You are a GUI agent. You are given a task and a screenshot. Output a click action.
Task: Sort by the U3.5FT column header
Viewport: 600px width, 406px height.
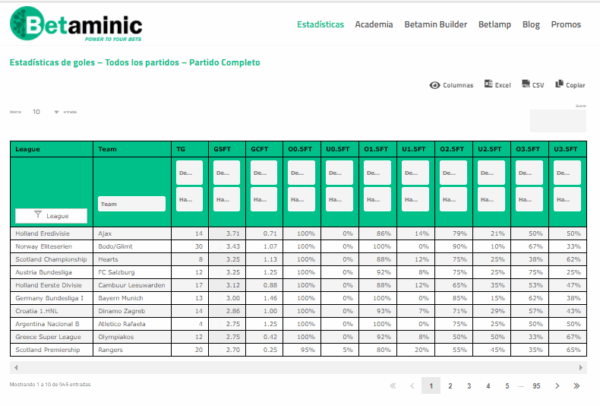pyautogui.click(x=567, y=149)
